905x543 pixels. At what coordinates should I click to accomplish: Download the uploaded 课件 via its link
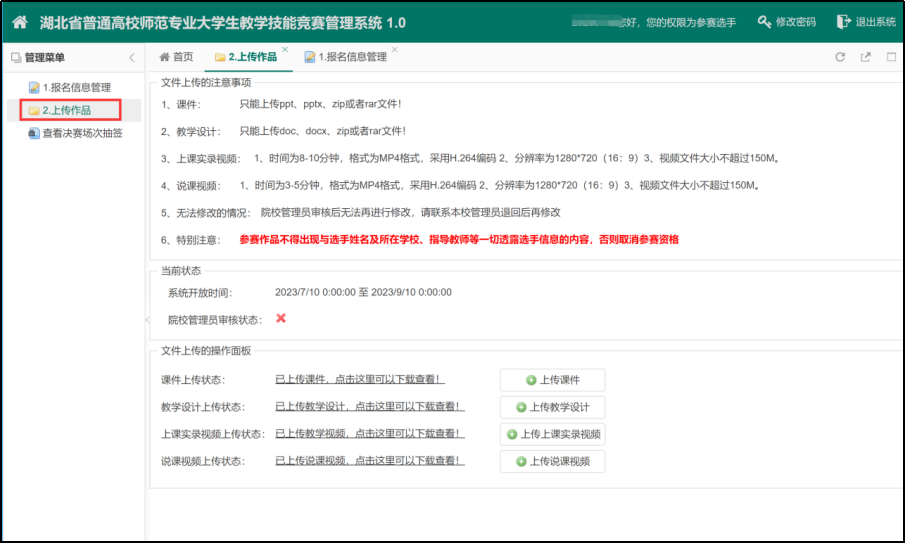coord(359,380)
